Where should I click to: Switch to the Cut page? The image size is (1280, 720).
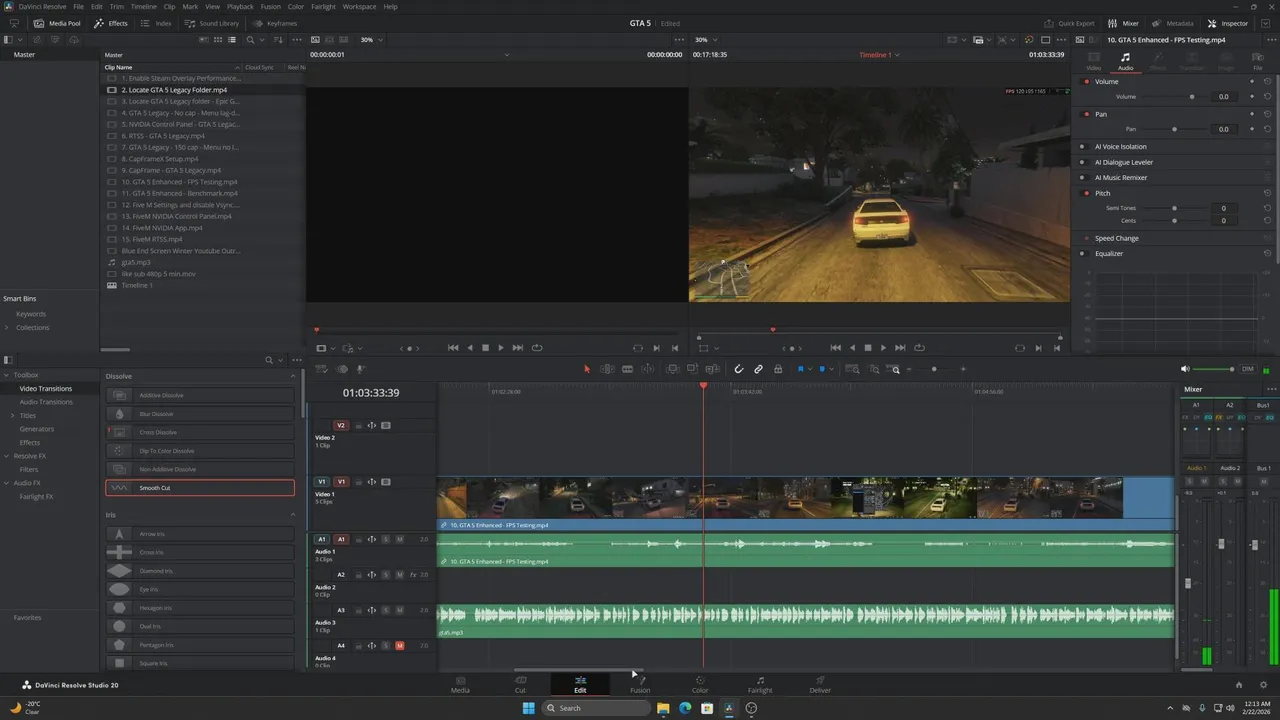click(x=520, y=685)
